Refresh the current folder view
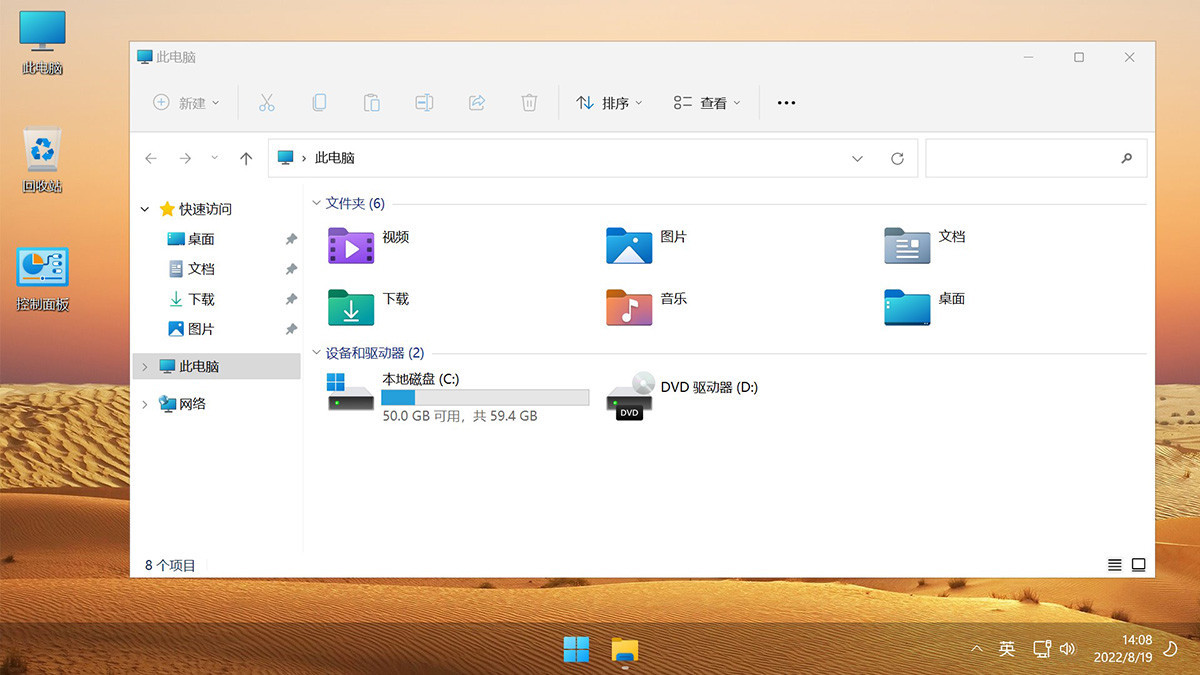 (897, 158)
